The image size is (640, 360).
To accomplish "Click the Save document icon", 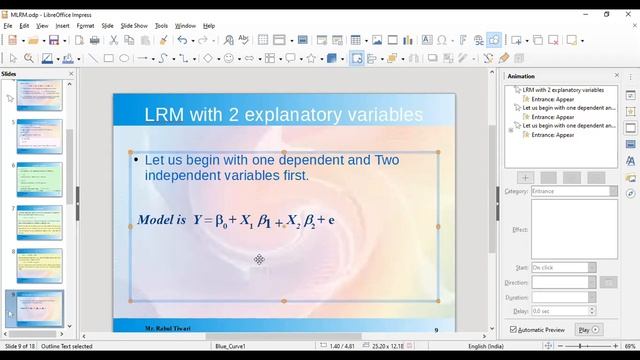I will (53, 40).
